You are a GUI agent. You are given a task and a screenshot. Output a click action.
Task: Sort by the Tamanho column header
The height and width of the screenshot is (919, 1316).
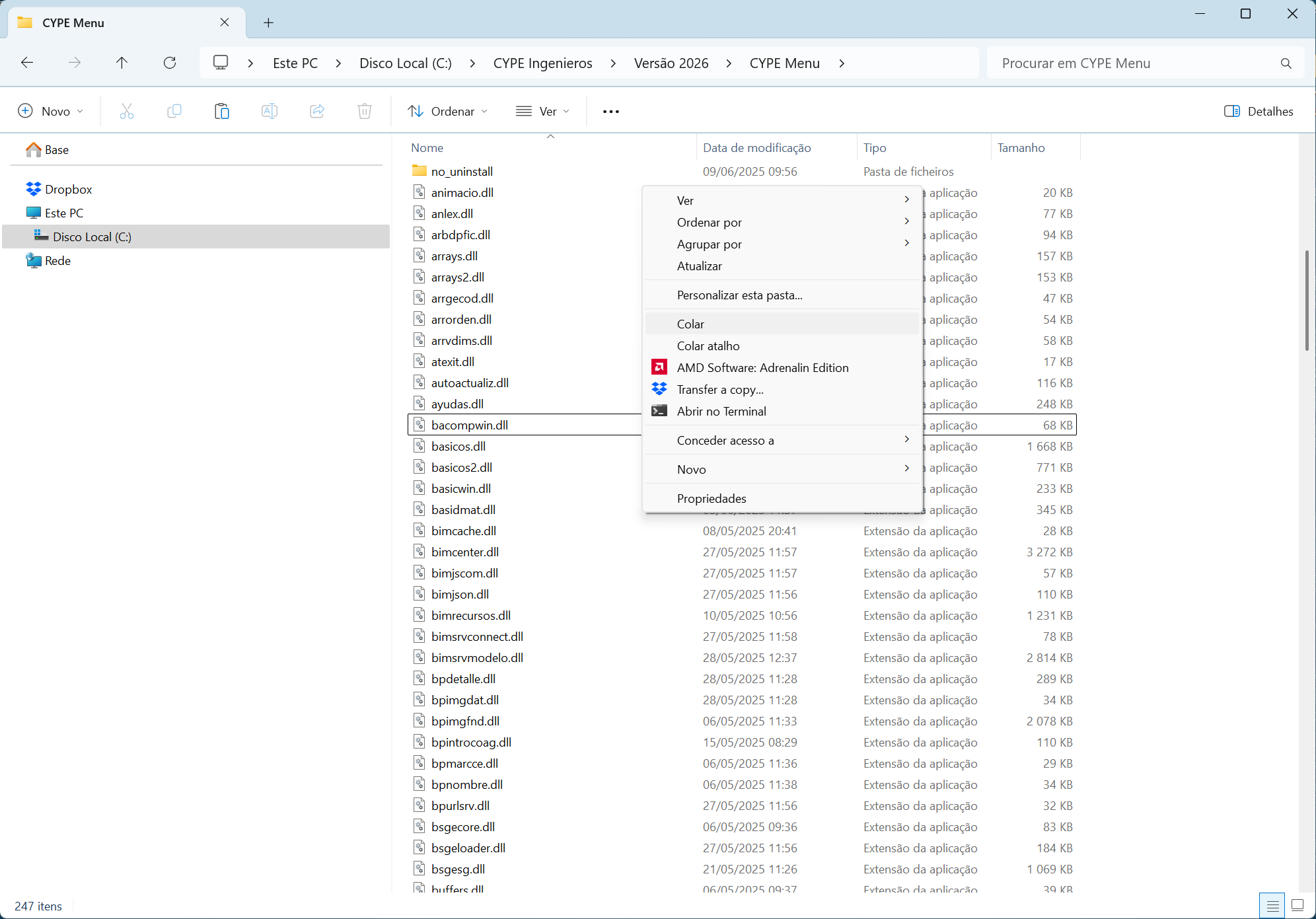pyautogui.click(x=1021, y=148)
